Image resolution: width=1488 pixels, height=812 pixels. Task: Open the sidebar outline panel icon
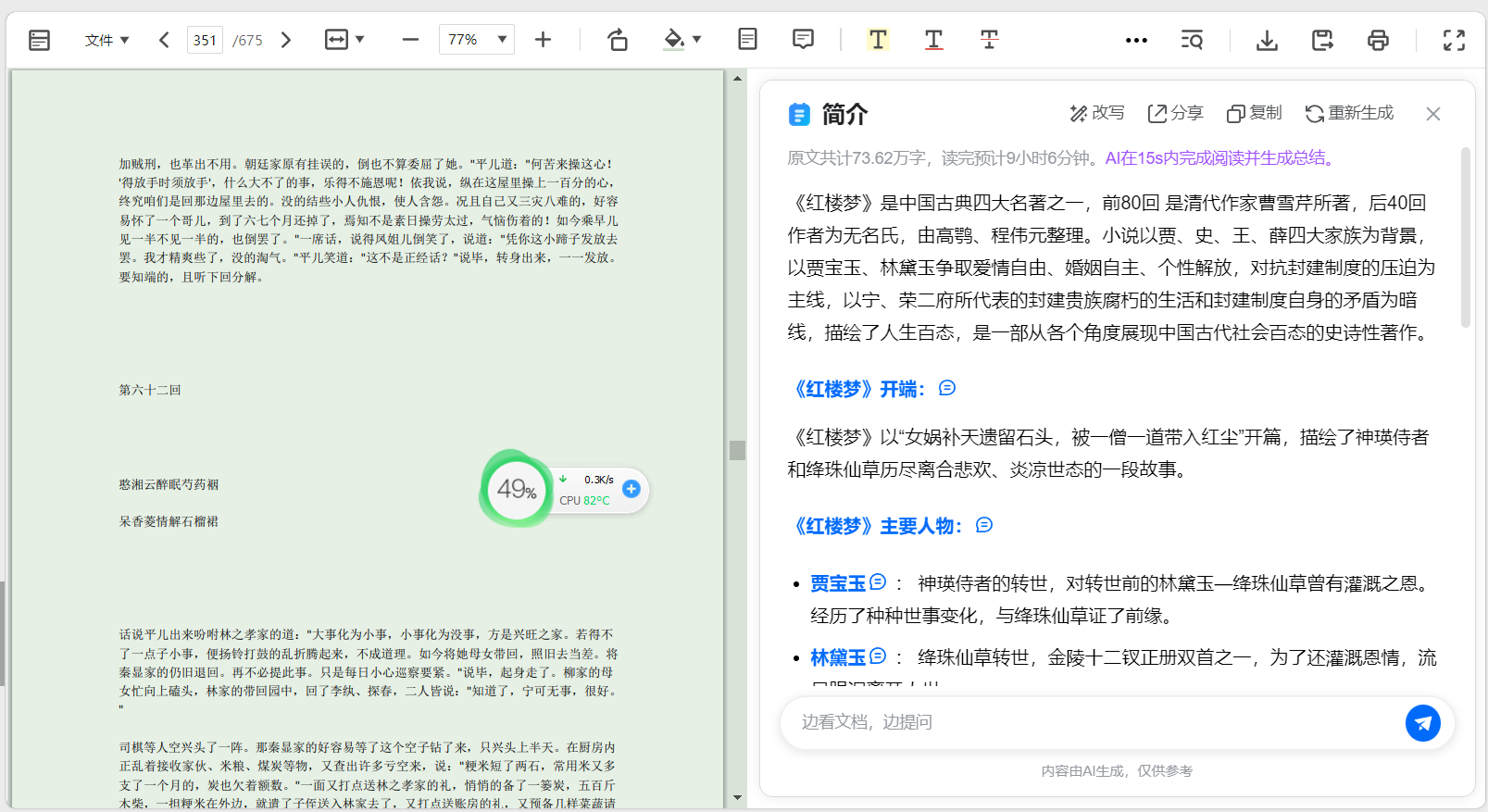click(39, 40)
